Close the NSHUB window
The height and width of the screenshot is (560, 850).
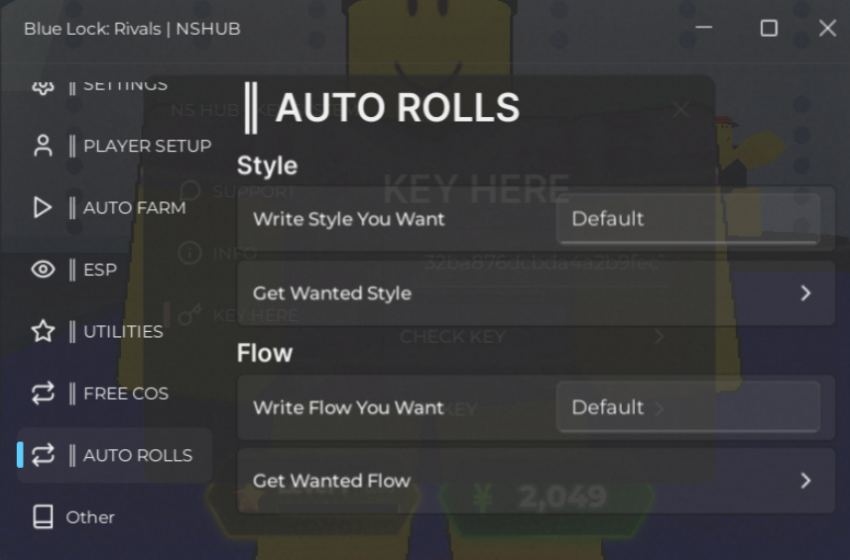[827, 28]
